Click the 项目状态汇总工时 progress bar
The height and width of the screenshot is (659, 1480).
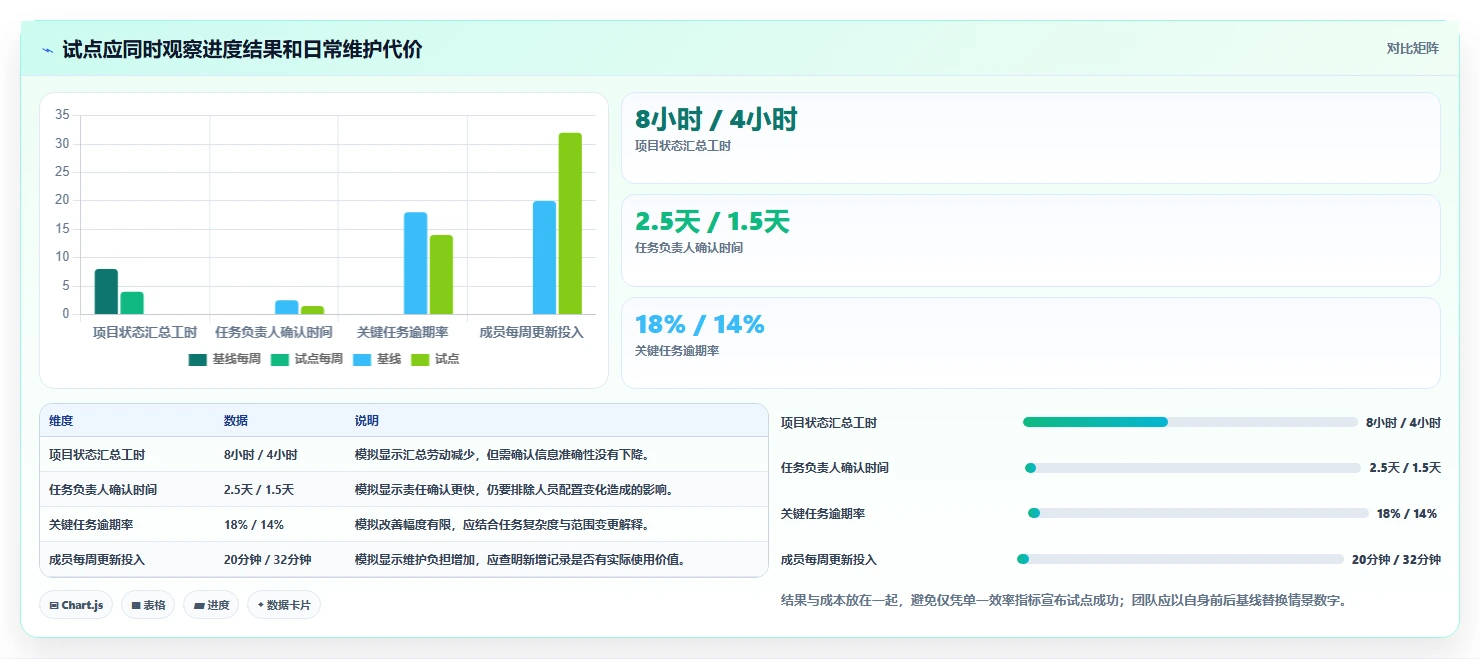pyautogui.click(x=1191, y=422)
